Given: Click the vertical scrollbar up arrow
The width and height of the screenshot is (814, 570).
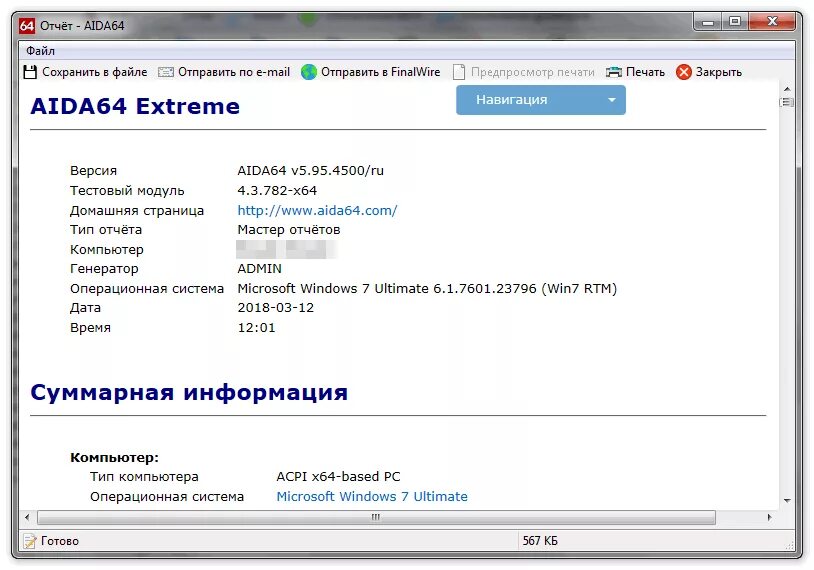Looking at the screenshot, I should [787, 89].
